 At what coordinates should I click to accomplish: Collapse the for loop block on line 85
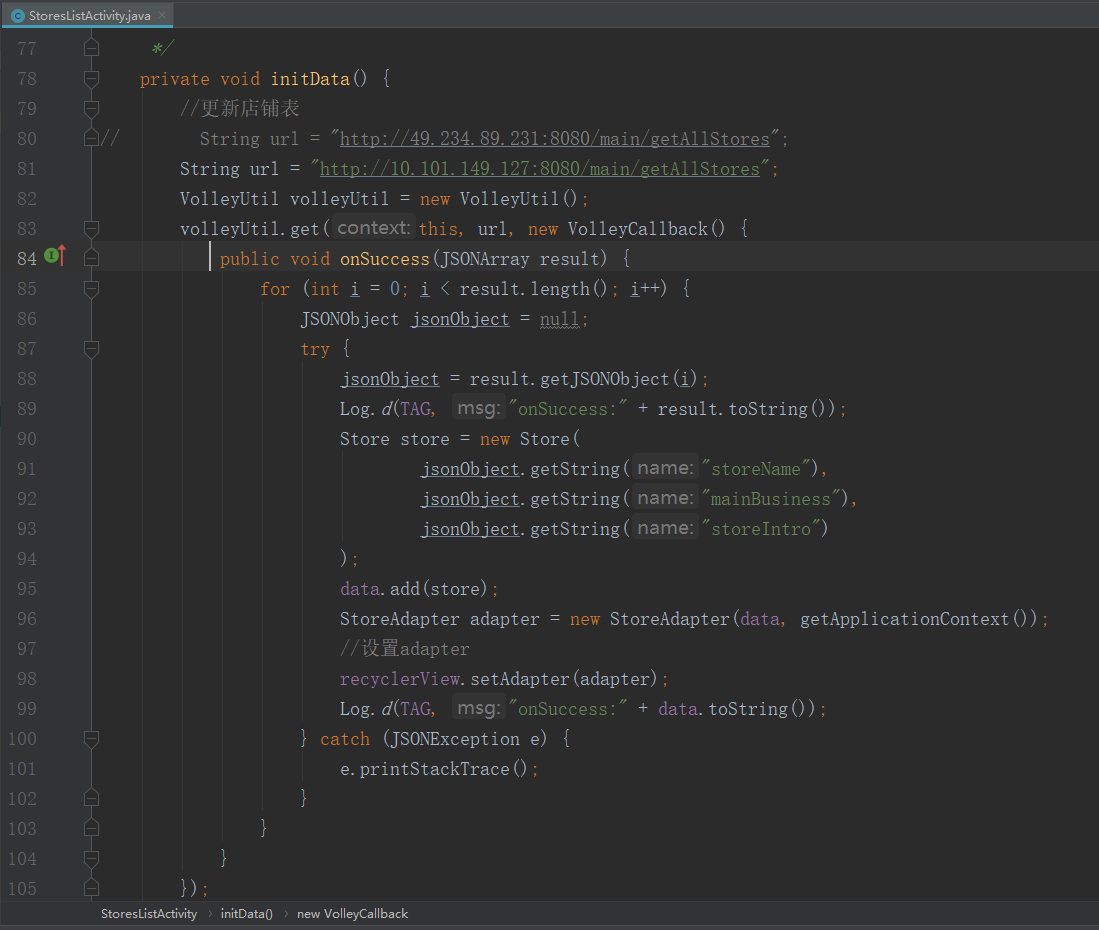pos(92,288)
